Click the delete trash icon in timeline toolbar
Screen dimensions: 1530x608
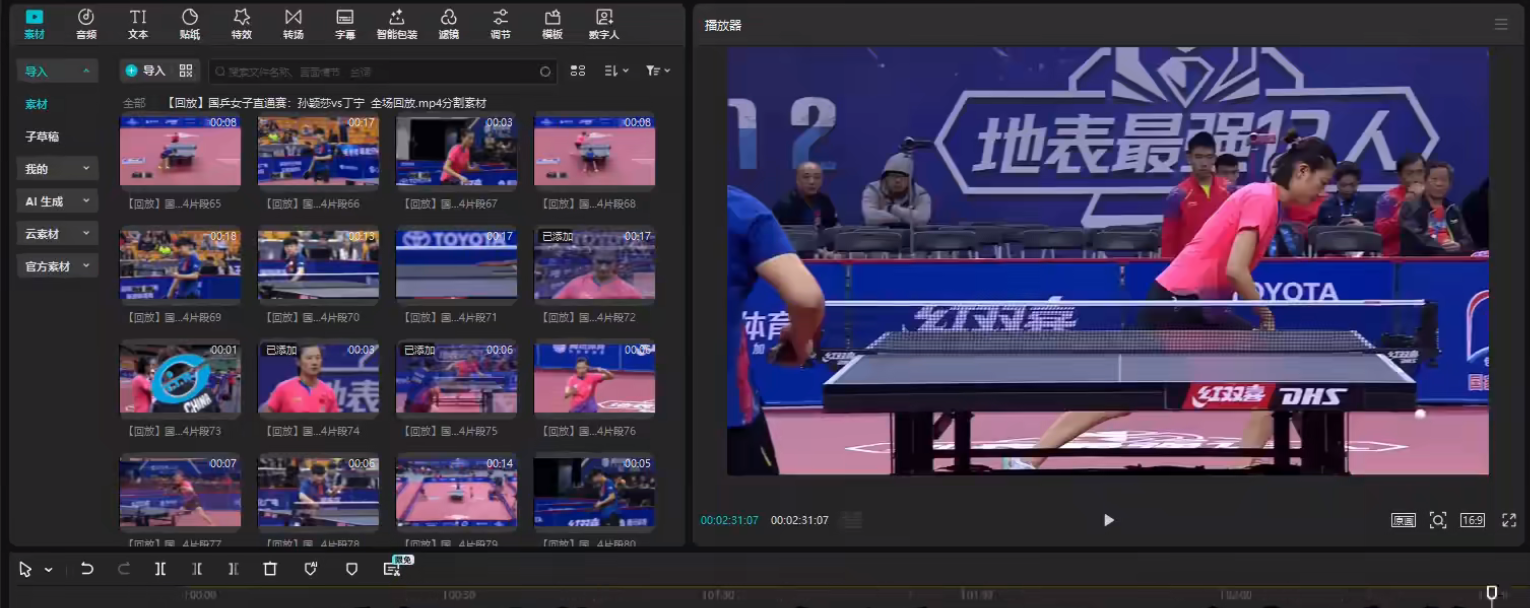click(x=270, y=569)
